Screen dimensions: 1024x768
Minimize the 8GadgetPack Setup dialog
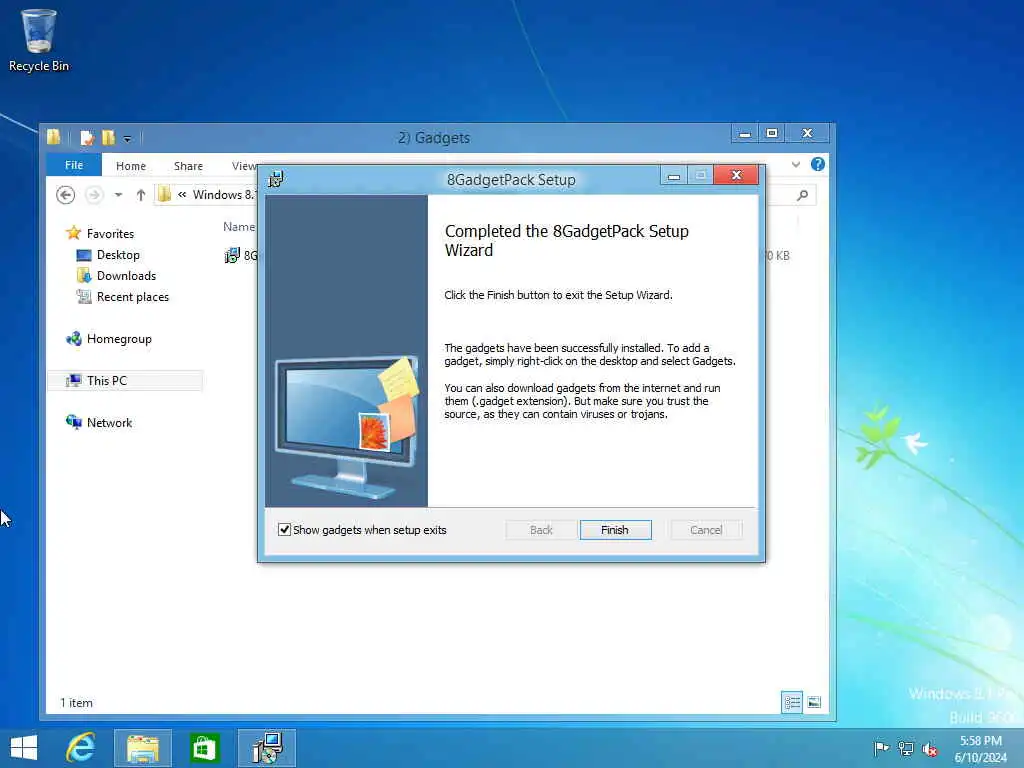click(x=674, y=176)
